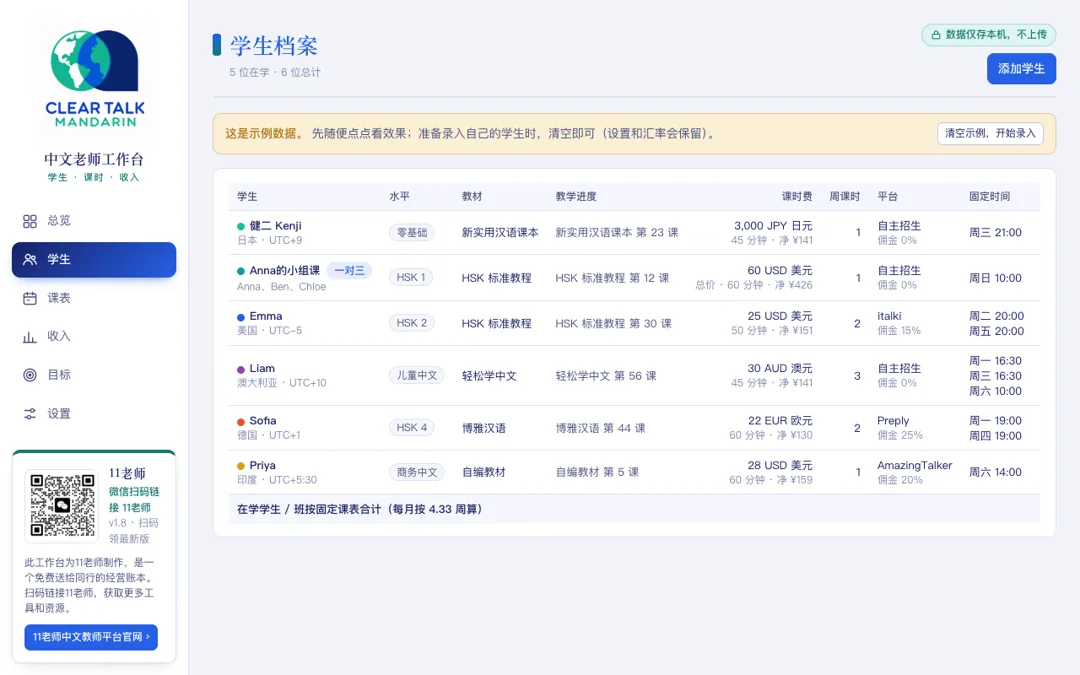Click the 零基础 level pill
The image size is (1080, 675).
[412, 233]
